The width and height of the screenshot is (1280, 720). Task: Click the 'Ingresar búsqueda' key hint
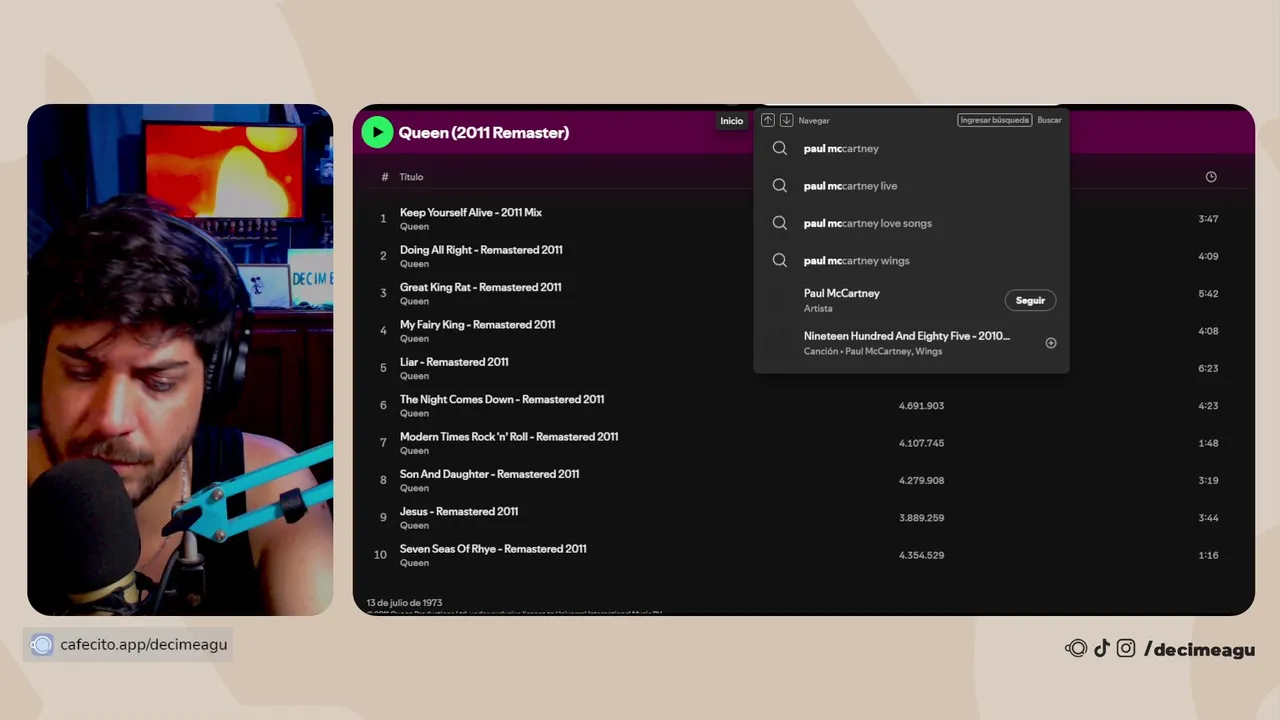(x=994, y=120)
